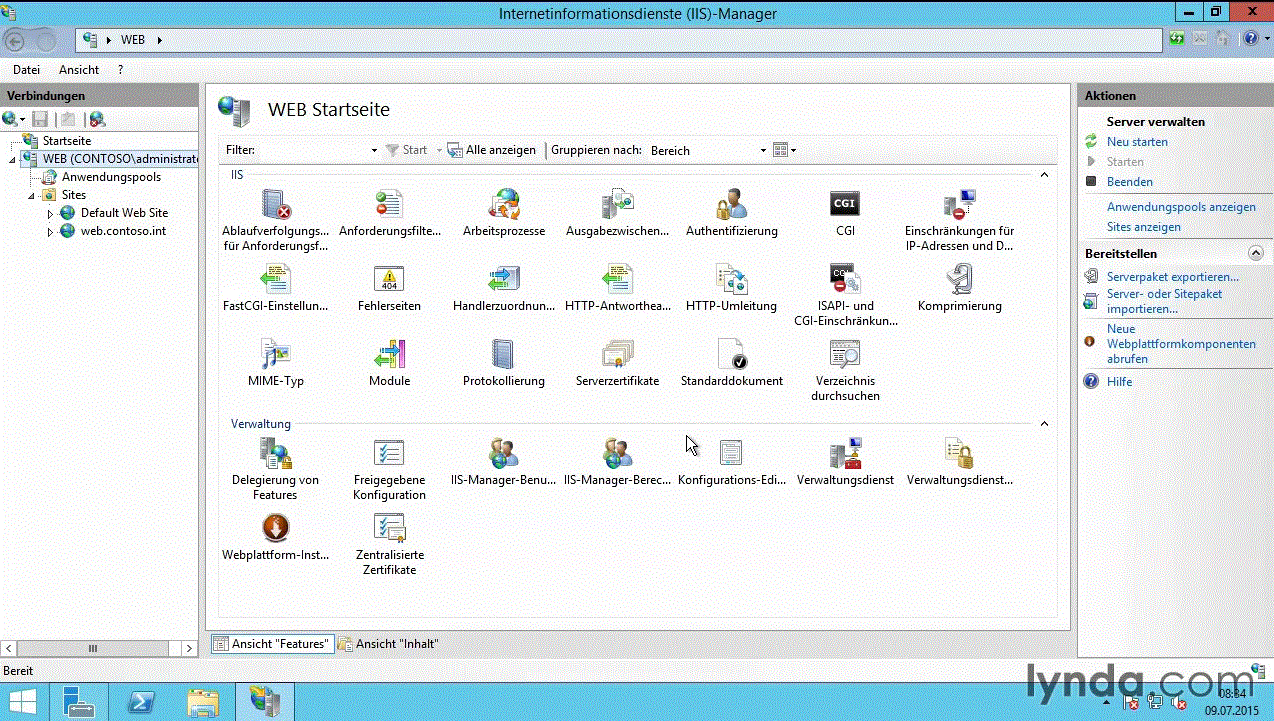Open the HTTP-Umleitung feature
Image resolution: width=1274 pixels, height=721 pixels.
point(731,279)
